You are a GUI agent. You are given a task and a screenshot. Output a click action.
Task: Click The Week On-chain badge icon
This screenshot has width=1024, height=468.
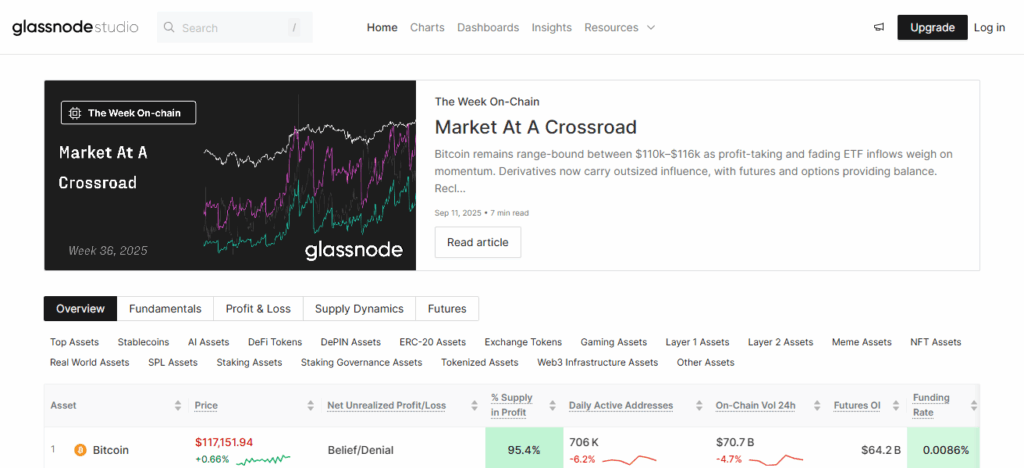point(74,113)
